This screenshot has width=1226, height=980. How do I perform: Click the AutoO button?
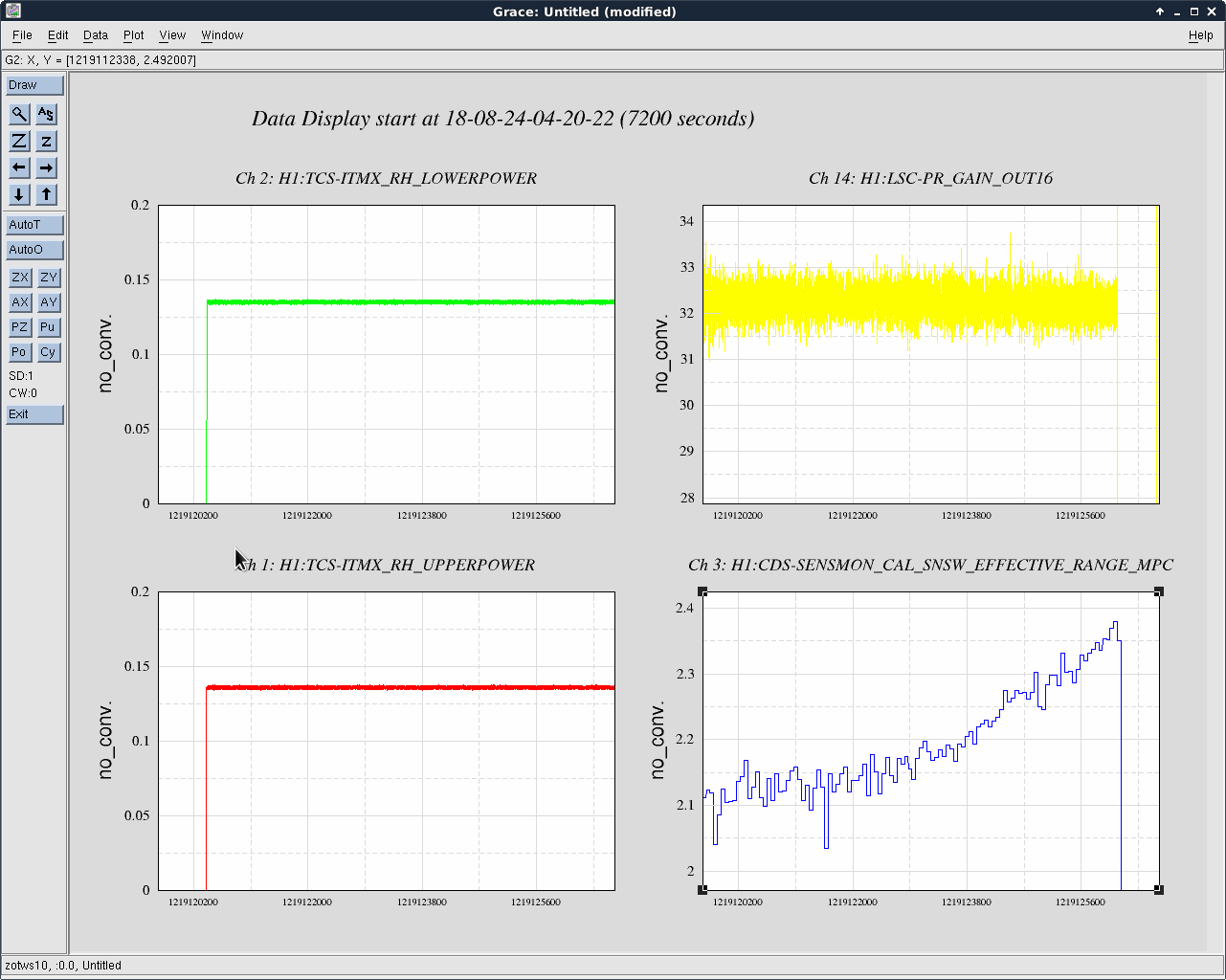click(34, 250)
